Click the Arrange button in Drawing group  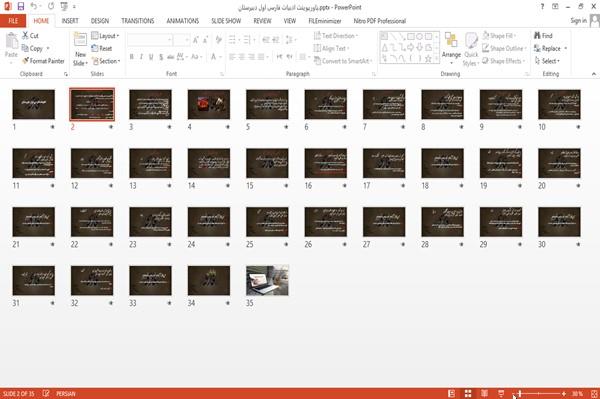pos(451,49)
